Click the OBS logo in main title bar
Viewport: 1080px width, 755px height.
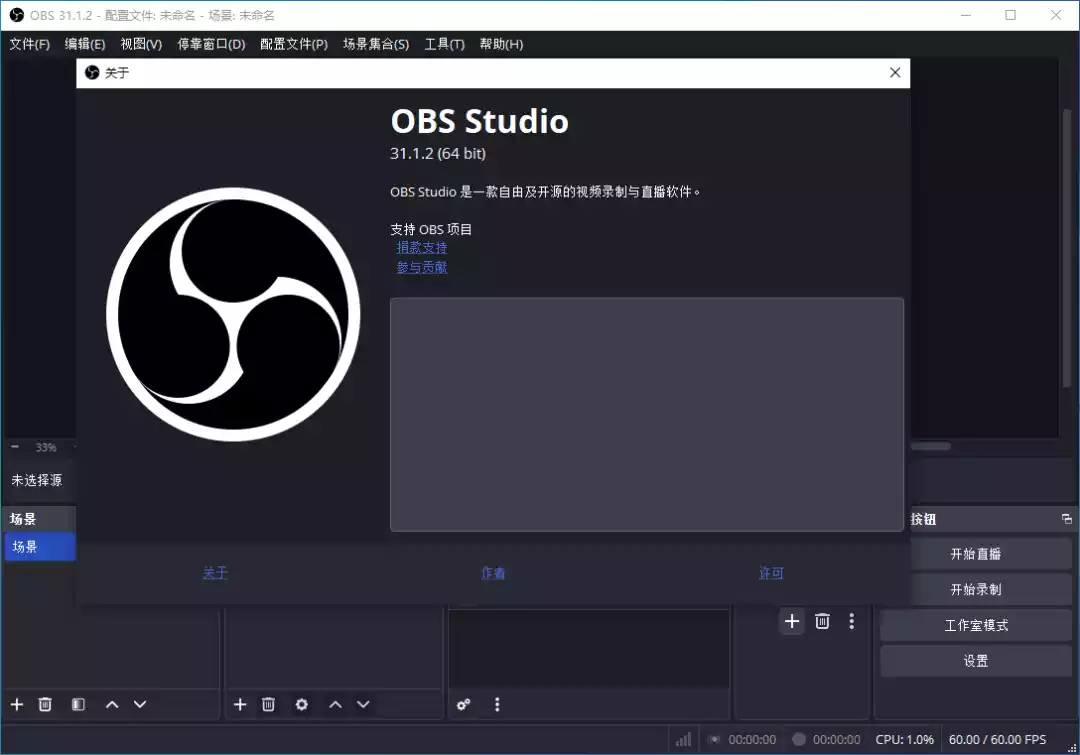17,15
